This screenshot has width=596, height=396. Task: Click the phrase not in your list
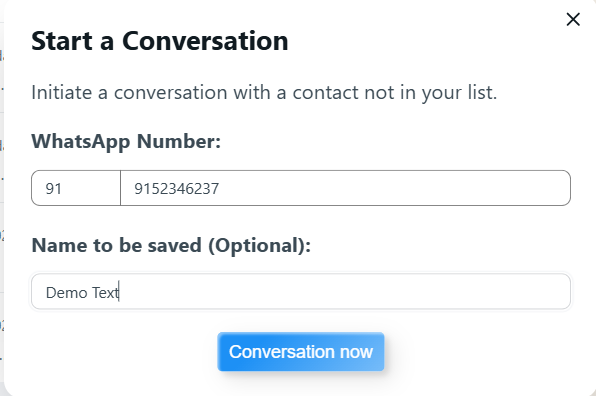pyautogui.click(x=431, y=92)
